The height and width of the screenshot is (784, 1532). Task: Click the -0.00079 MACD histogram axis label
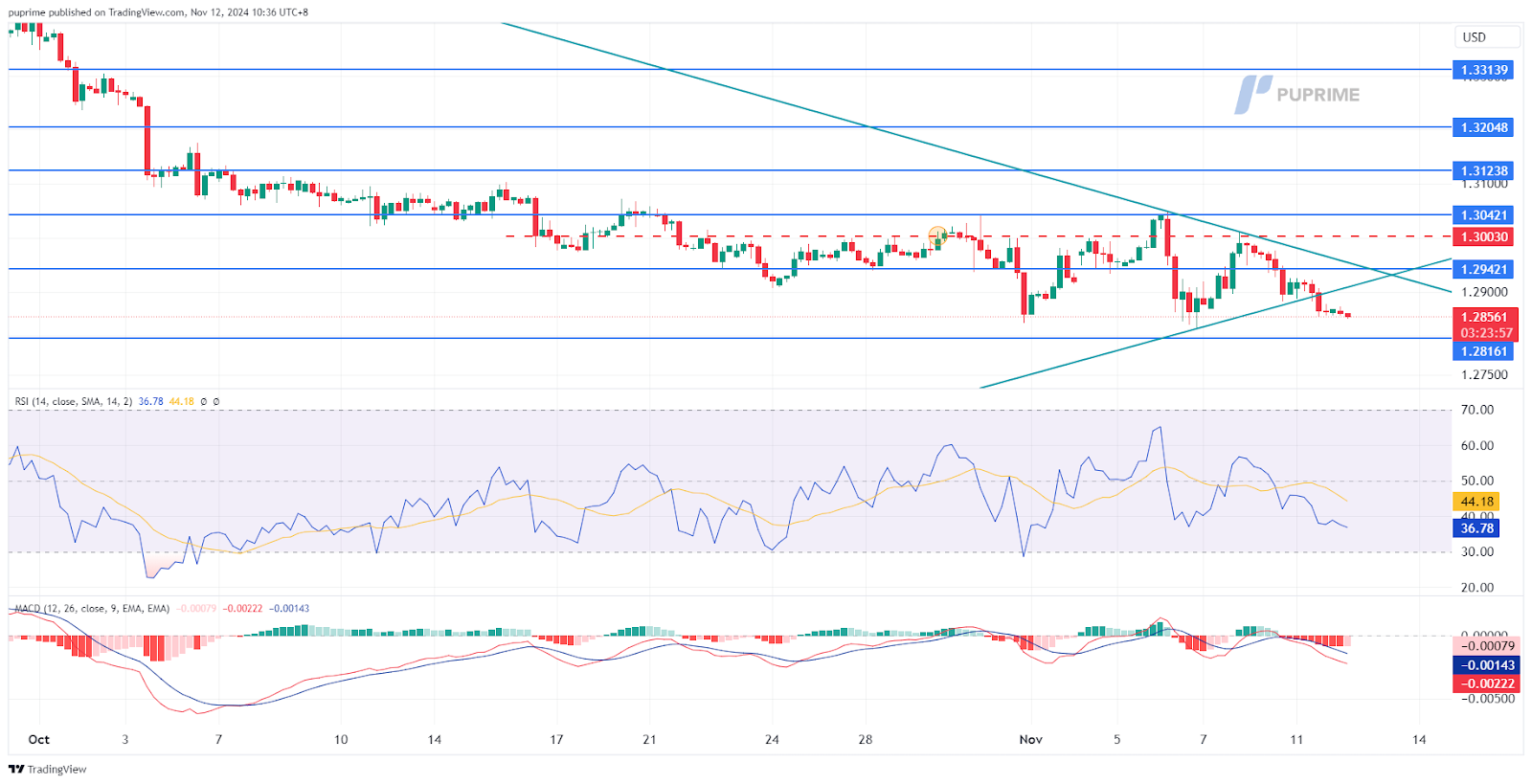point(1487,646)
